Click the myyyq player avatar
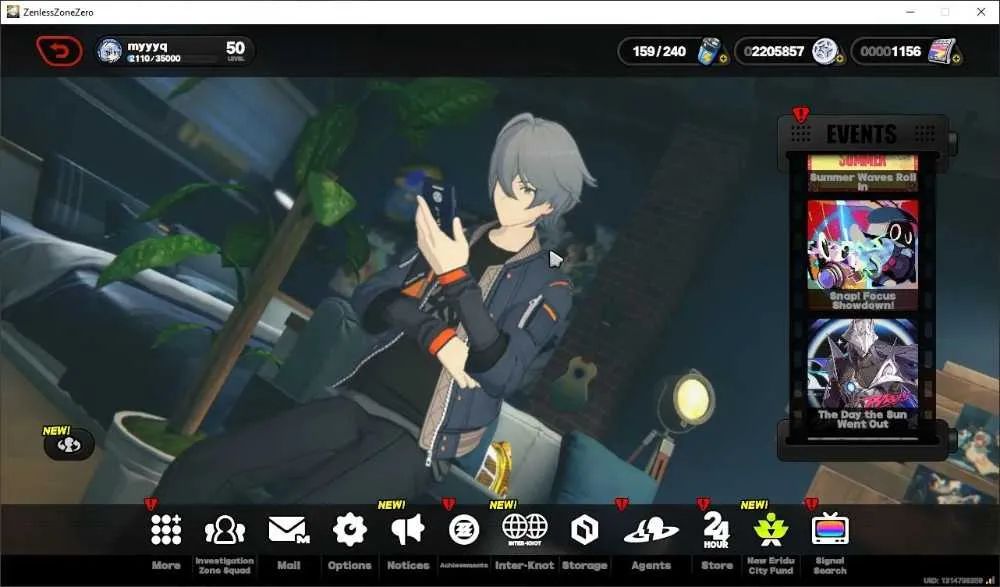The image size is (1000, 587). click(110, 51)
